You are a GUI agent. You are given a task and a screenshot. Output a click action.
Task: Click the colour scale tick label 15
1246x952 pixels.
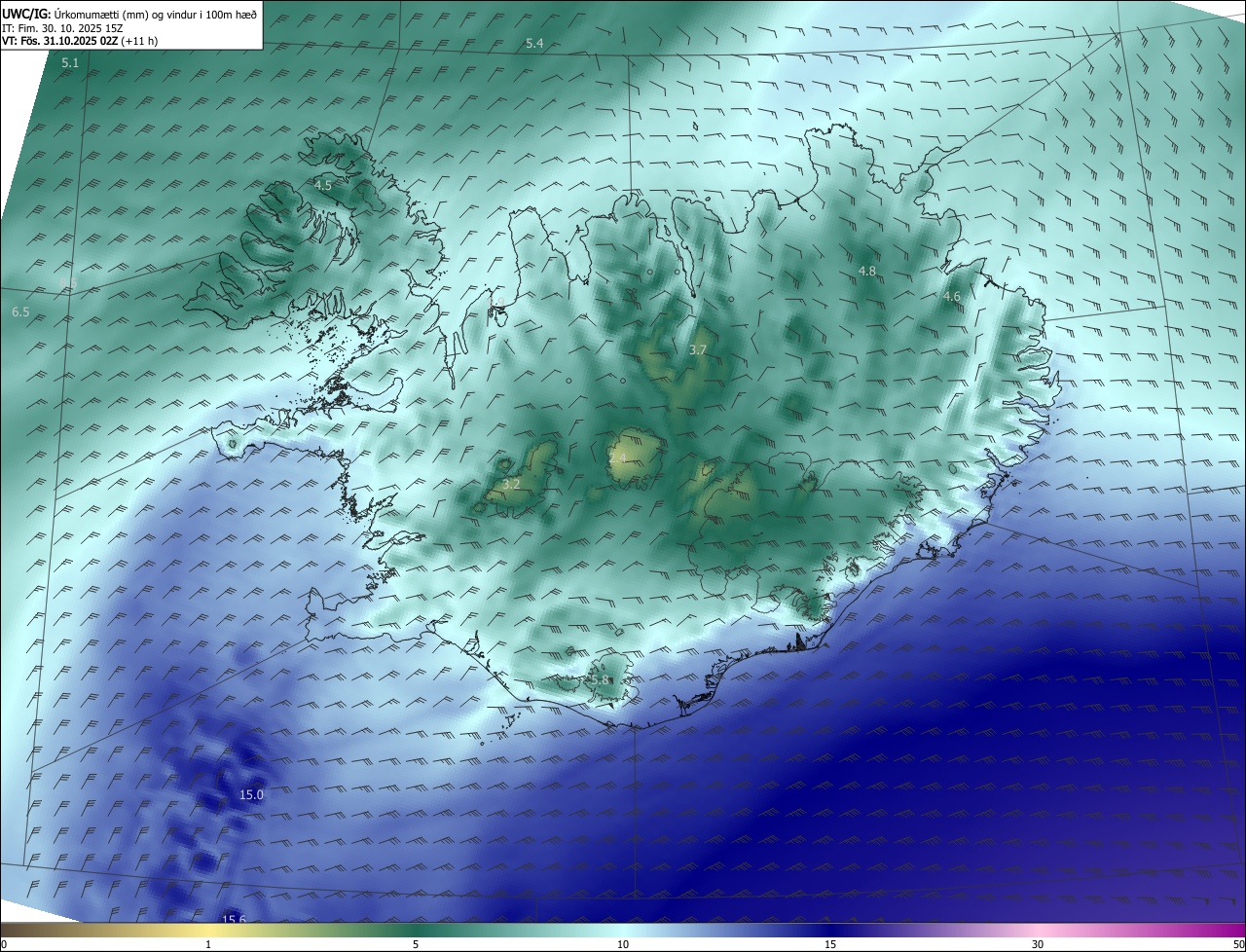830,944
